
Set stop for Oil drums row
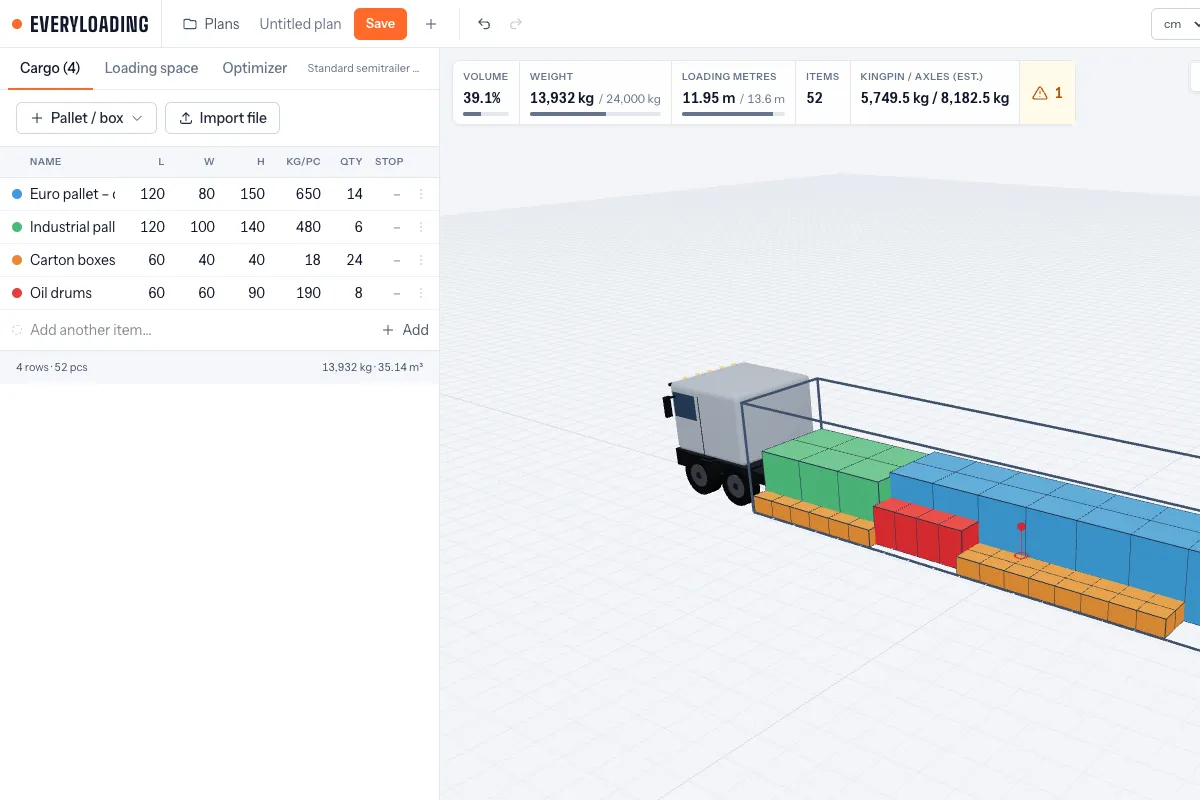[x=397, y=293]
